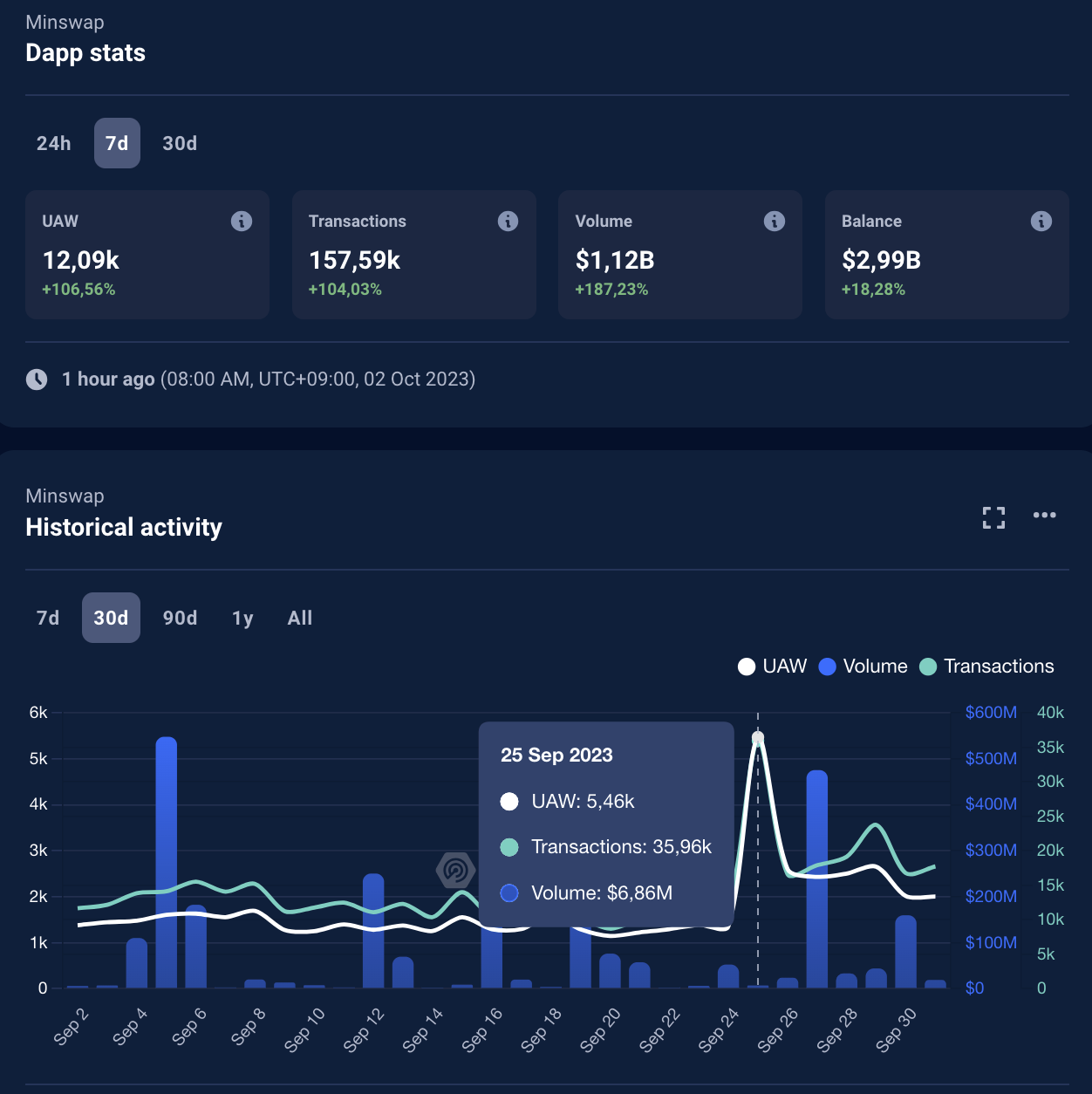Click the '25 Sep 2023' tooltip date
Screen dimensions: 1092x1094
[x=556, y=756]
